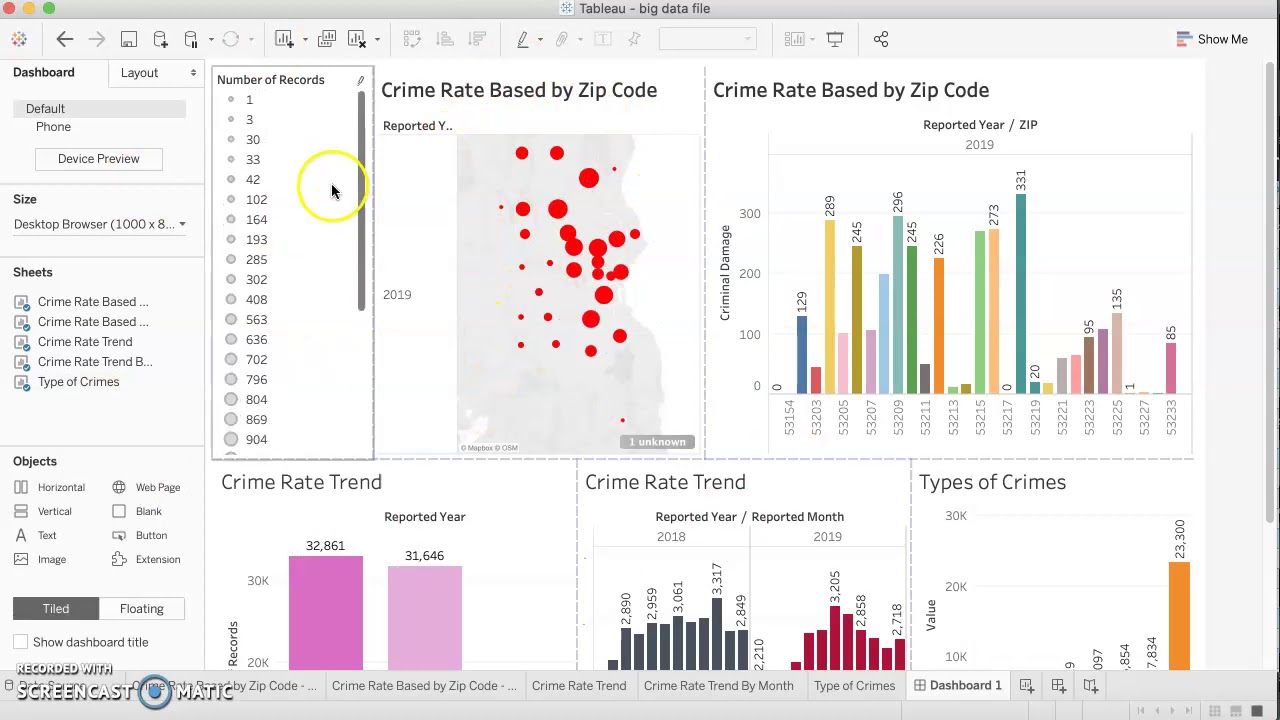The width and height of the screenshot is (1280, 720).
Task: Open the Crime Rate Trend sheet tab
Action: 579,686
